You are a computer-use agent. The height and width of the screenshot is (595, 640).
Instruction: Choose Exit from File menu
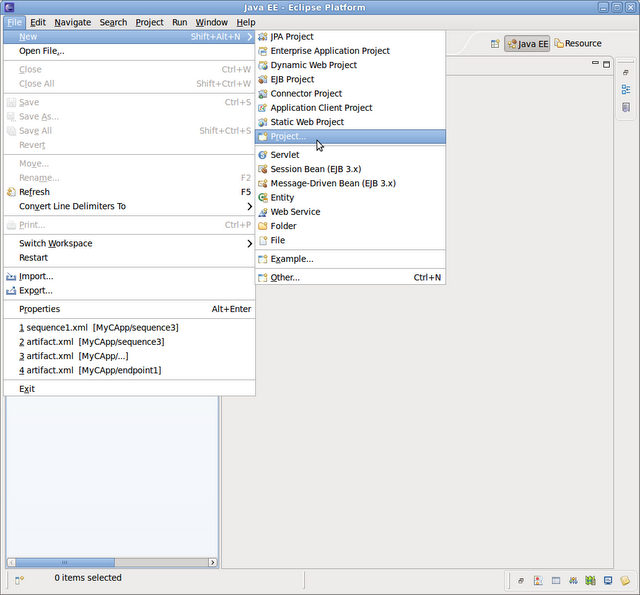tap(129, 389)
